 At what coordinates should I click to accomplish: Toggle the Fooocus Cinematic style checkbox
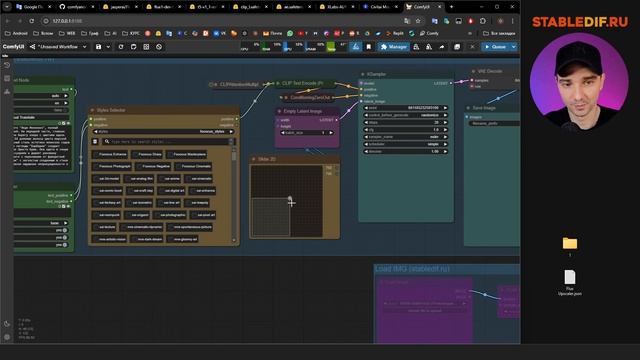[193, 167]
